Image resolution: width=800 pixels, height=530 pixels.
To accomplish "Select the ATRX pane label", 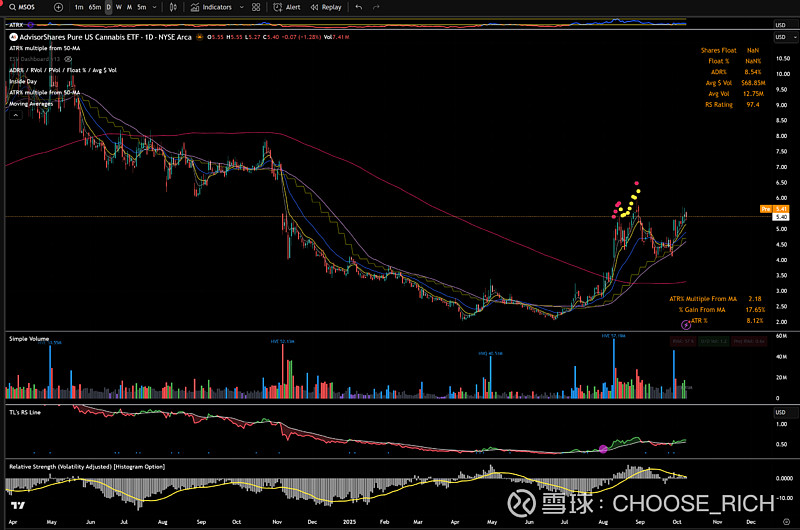I will pyautogui.click(x=16, y=24).
